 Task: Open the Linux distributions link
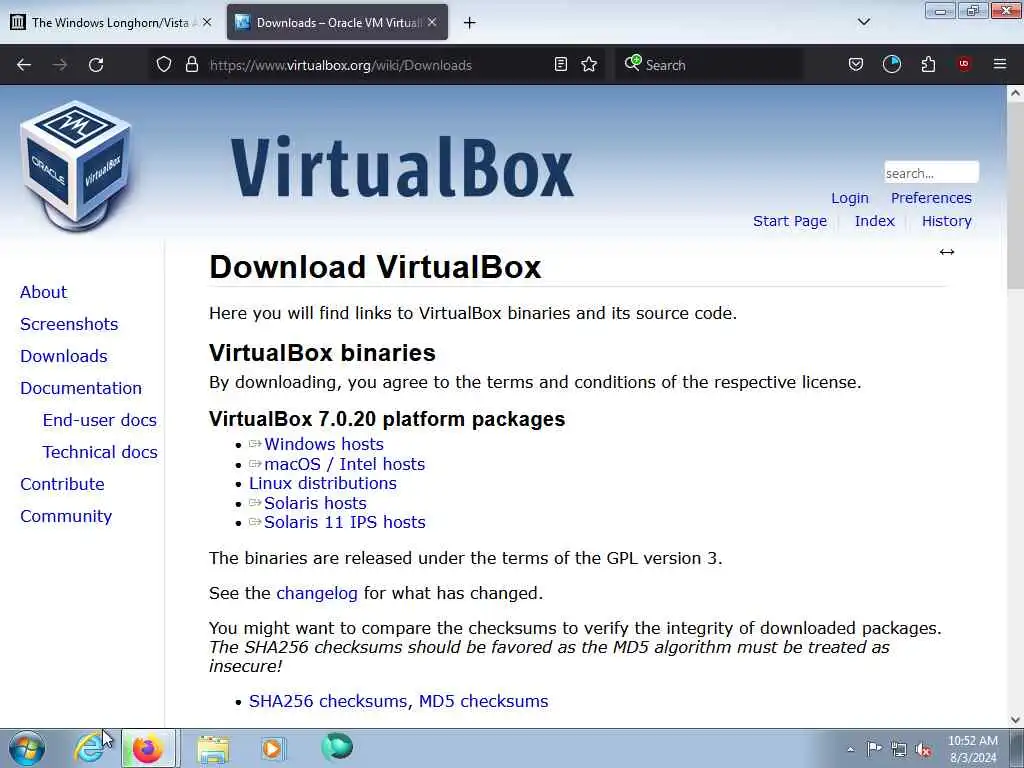point(323,483)
